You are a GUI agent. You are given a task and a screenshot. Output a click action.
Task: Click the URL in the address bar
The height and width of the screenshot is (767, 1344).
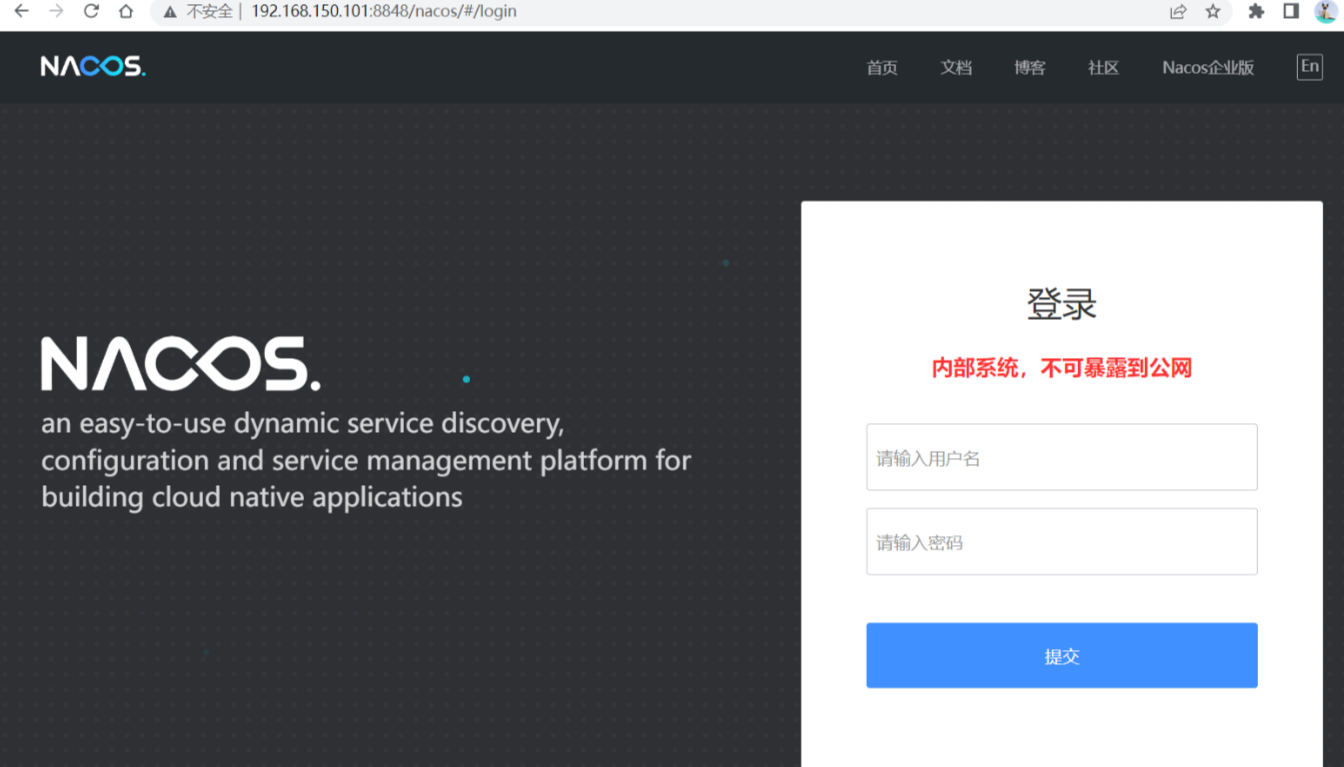pos(384,12)
